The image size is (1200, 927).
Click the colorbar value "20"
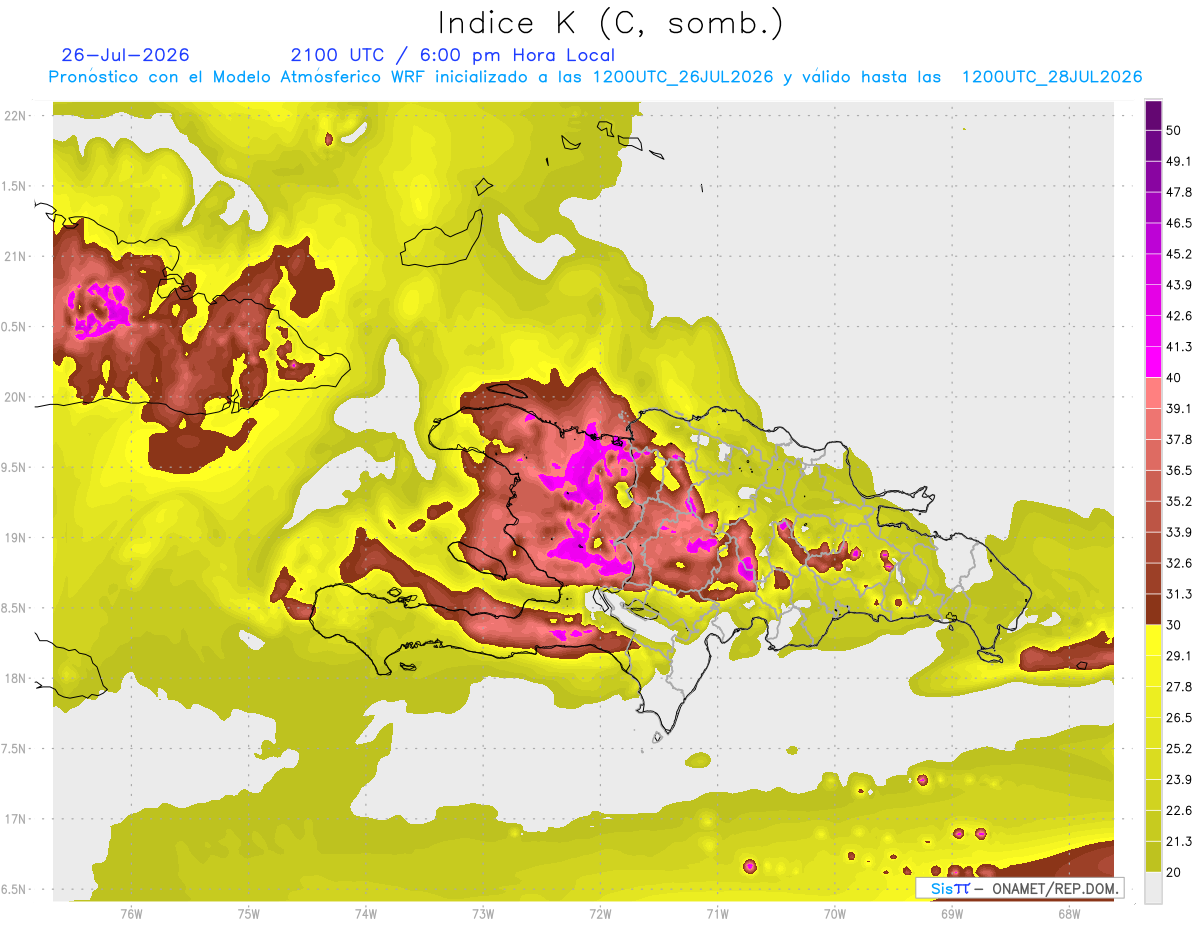click(x=1173, y=873)
